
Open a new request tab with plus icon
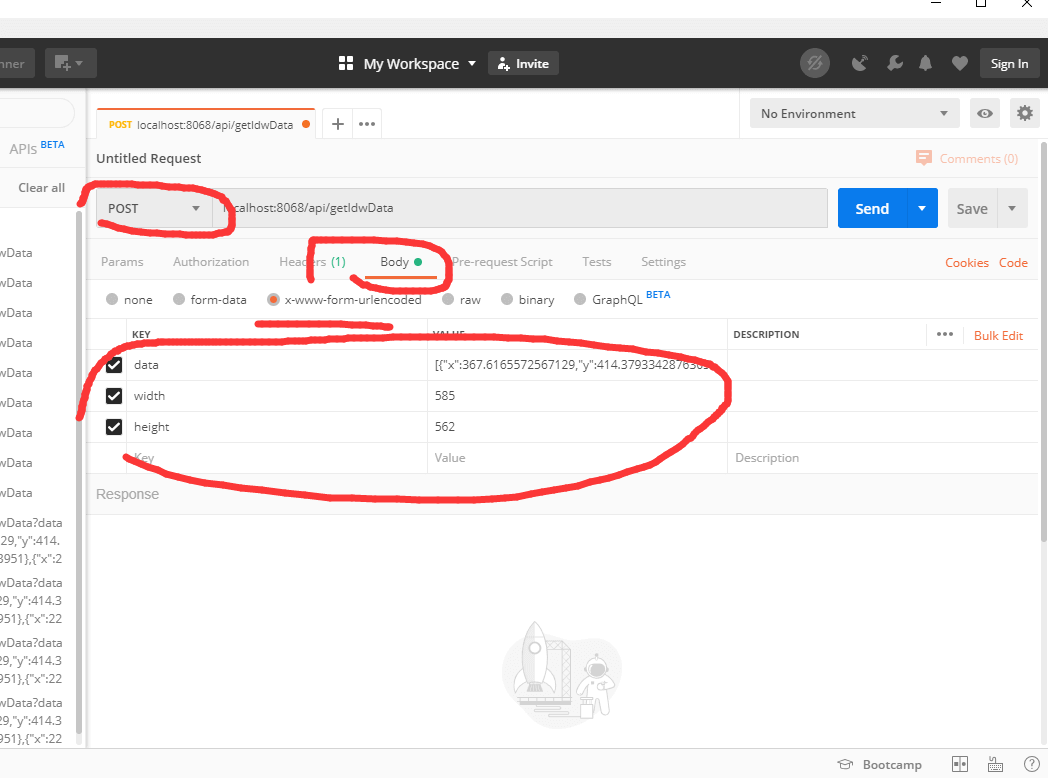pyautogui.click(x=338, y=124)
